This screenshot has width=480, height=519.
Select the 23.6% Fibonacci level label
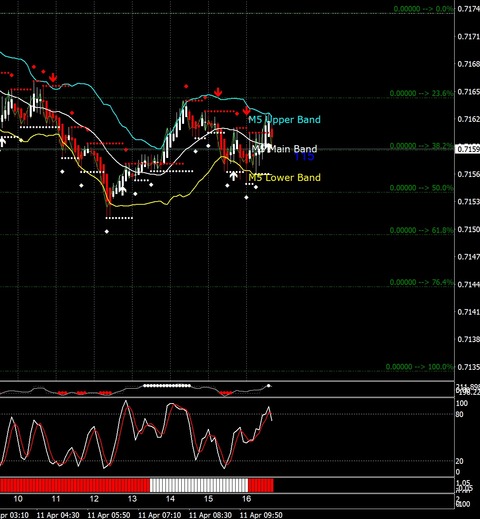[421, 93]
